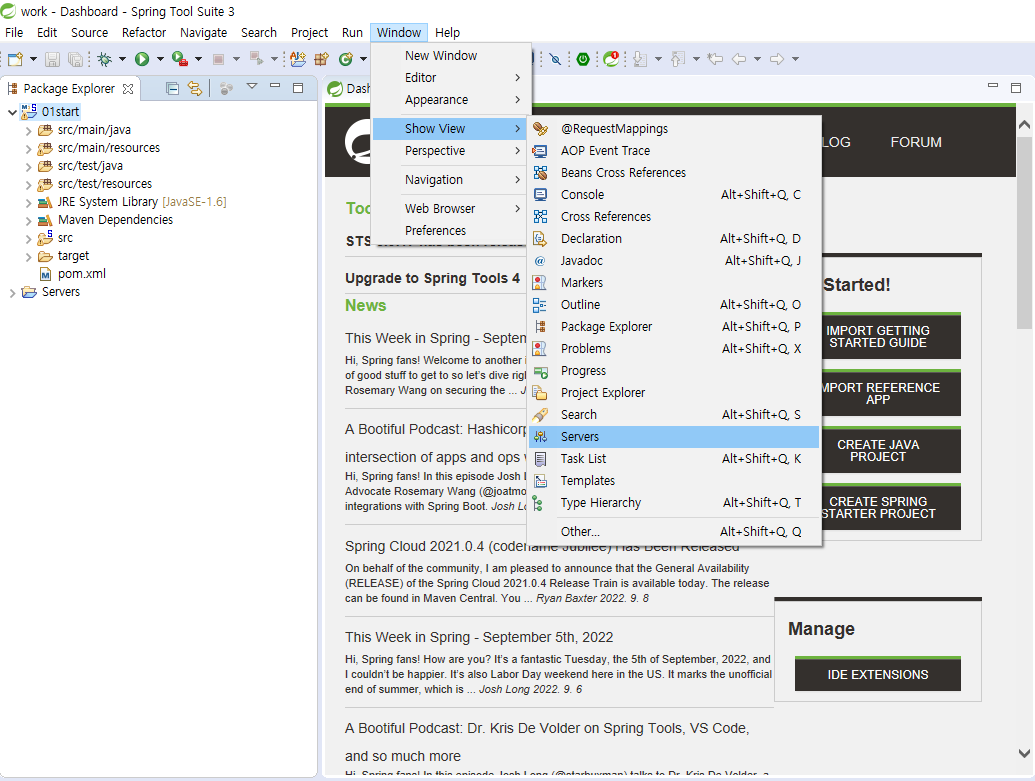Click the Save All icon in toolbar
This screenshot has width=1035, height=781.
[x=76, y=59]
